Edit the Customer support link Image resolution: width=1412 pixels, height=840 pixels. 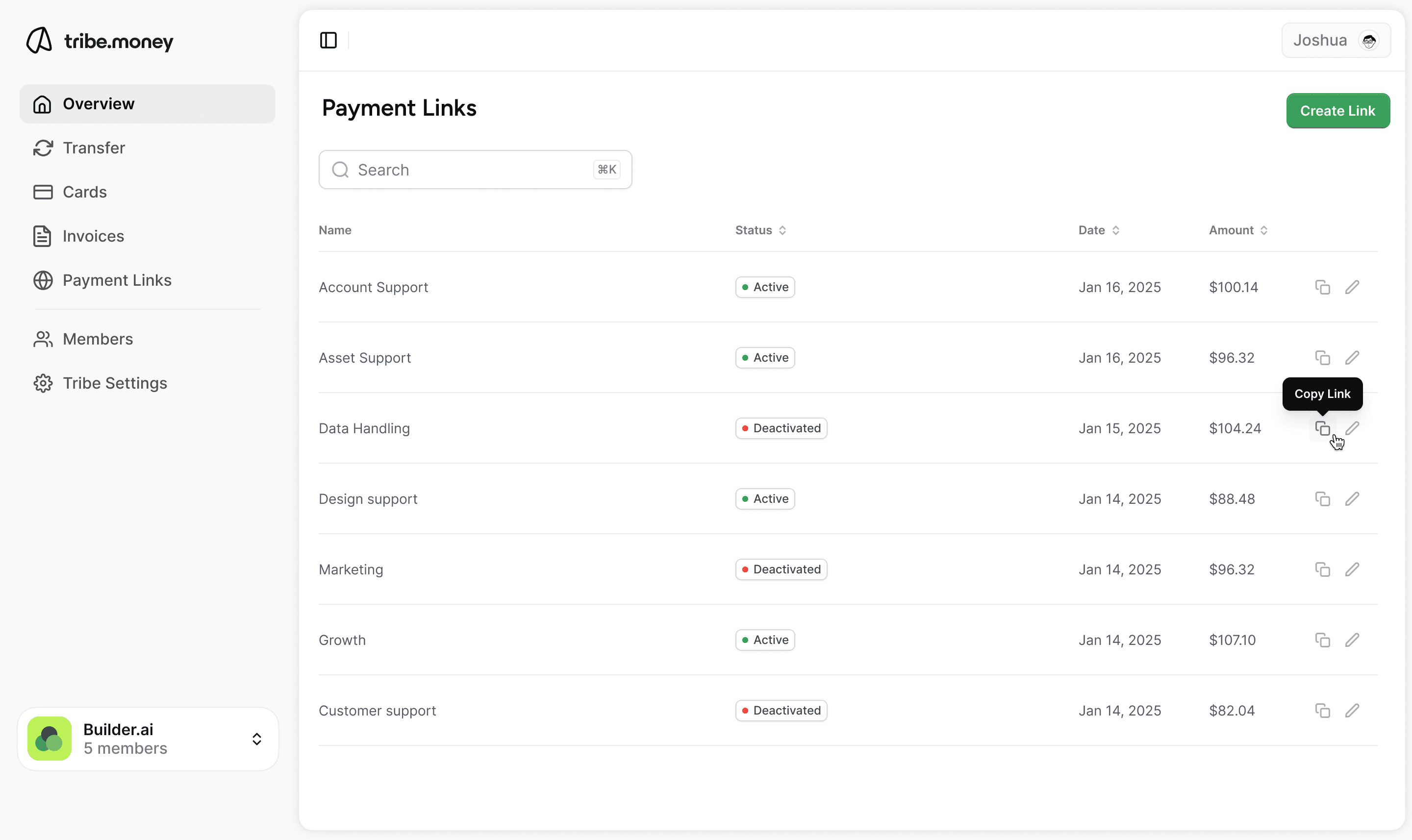coord(1352,711)
